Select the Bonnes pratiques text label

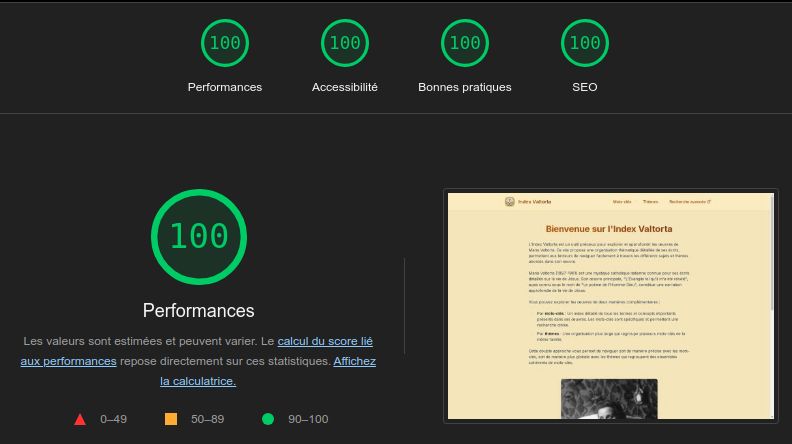coord(465,87)
